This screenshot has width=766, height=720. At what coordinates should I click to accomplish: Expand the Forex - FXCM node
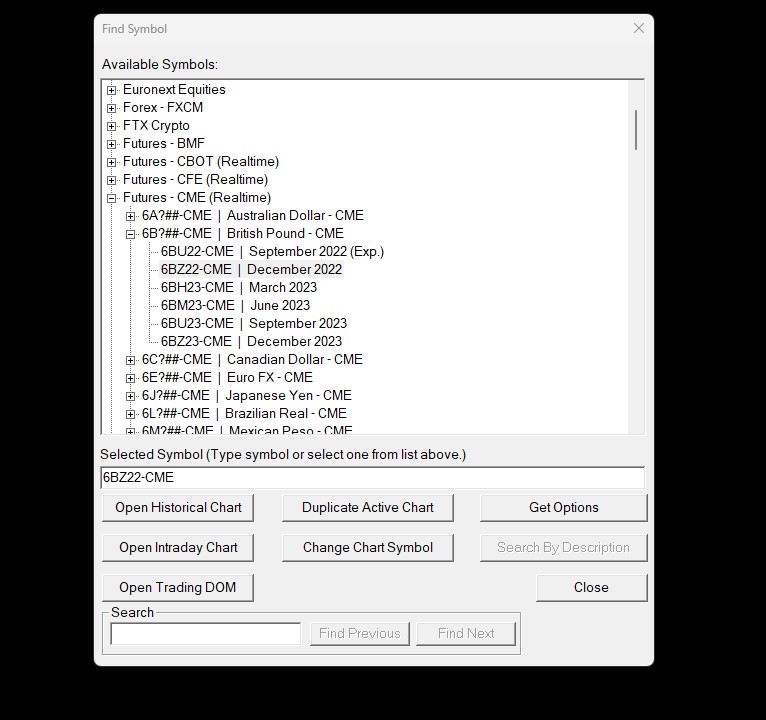tap(111, 108)
